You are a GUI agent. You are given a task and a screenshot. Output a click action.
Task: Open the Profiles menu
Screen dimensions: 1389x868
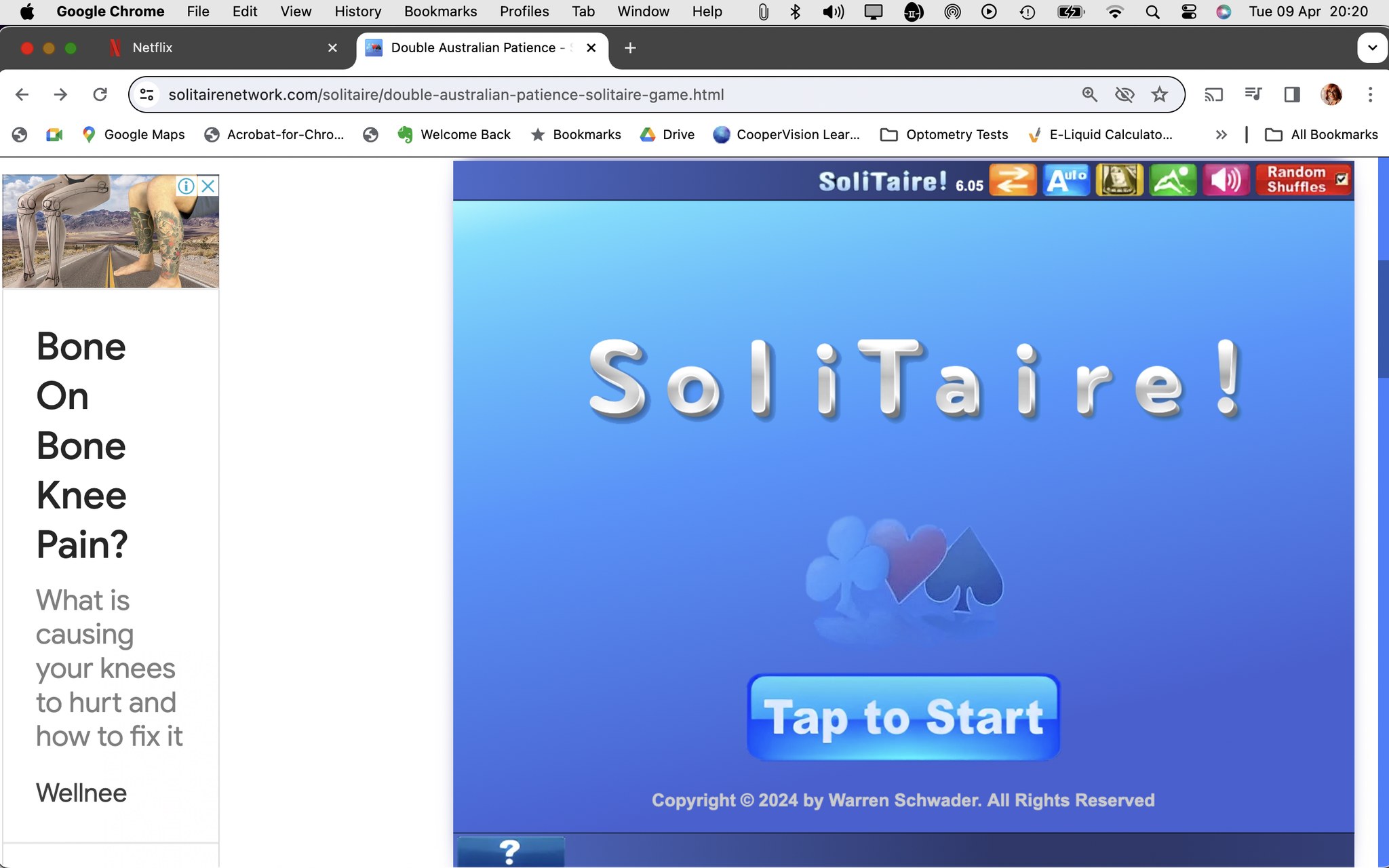524,12
